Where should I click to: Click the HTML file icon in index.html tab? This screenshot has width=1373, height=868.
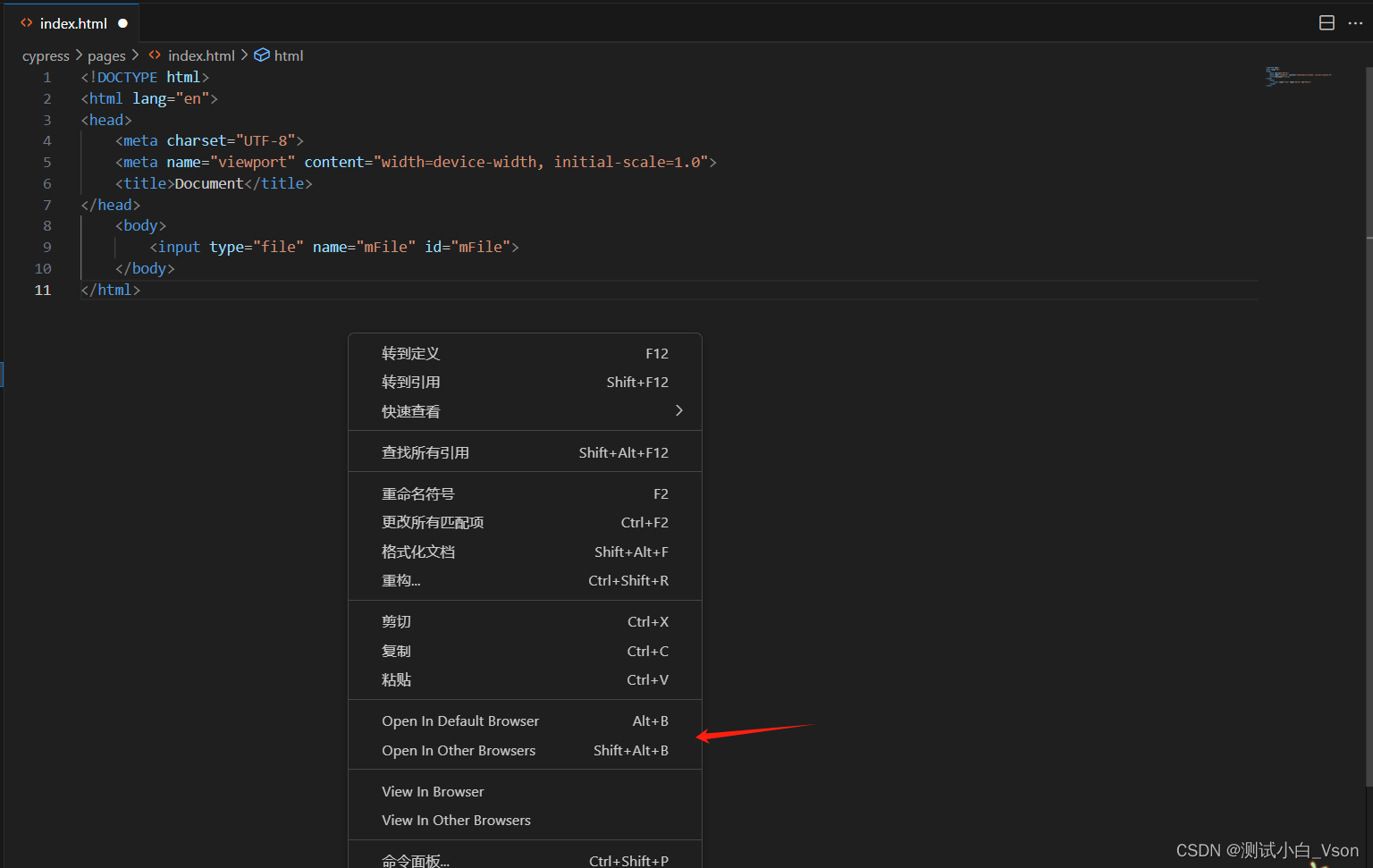pyautogui.click(x=27, y=23)
